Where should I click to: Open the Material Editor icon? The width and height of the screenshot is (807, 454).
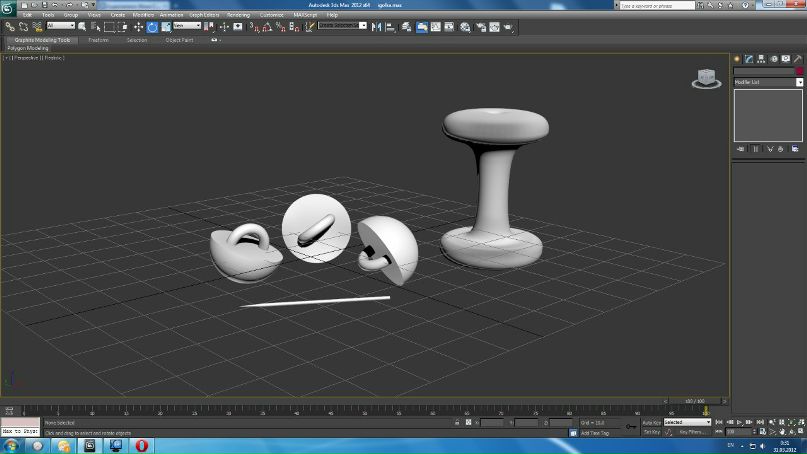(x=465, y=27)
